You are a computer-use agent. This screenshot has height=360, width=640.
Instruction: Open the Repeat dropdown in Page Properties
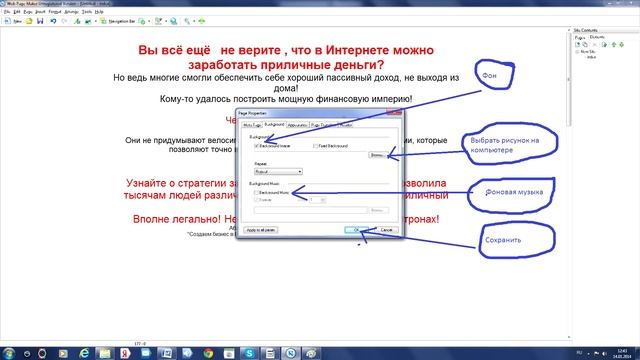tap(278, 172)
